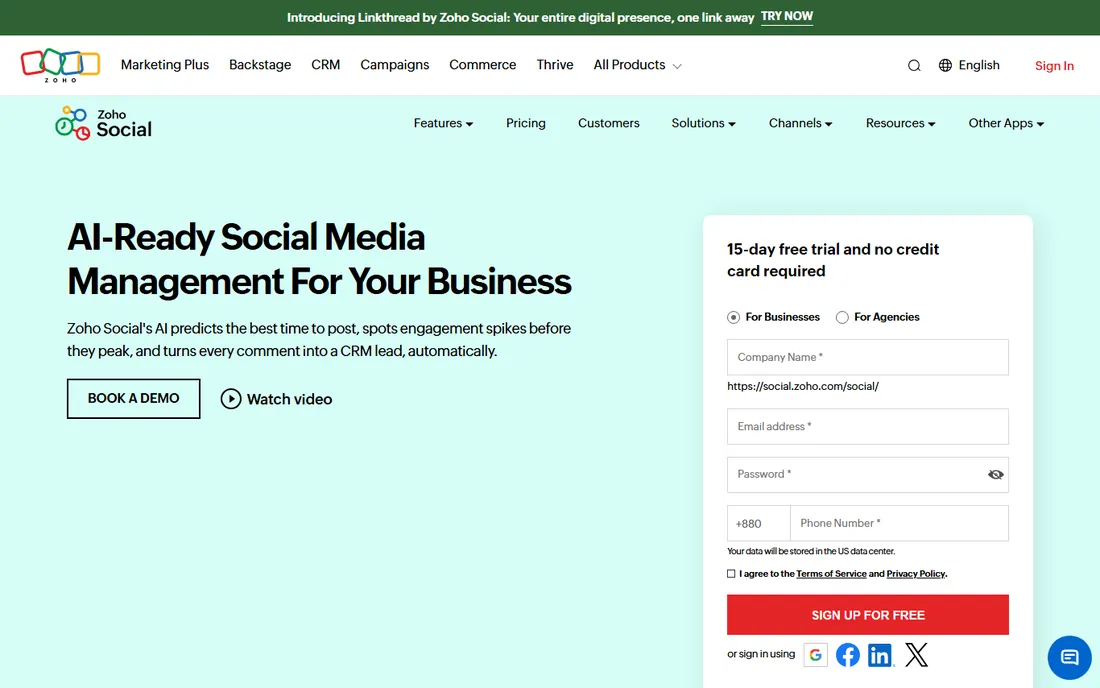The width and height of the screenshot is (1100, 688).
Task: Open Thrive in top navigation
Action: [x=555, y=65]
